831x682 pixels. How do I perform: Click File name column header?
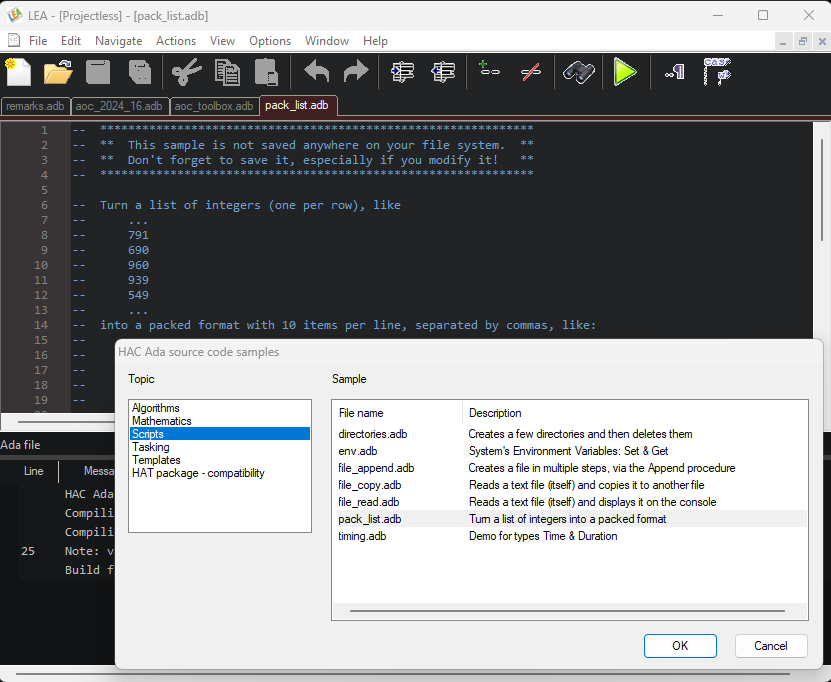398,413
